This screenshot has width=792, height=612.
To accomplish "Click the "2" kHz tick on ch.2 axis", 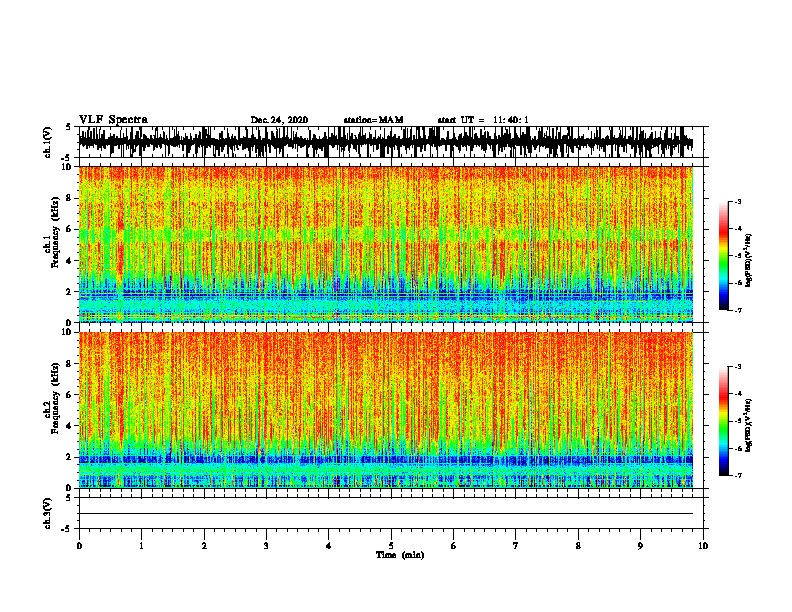I will (69, 457).
